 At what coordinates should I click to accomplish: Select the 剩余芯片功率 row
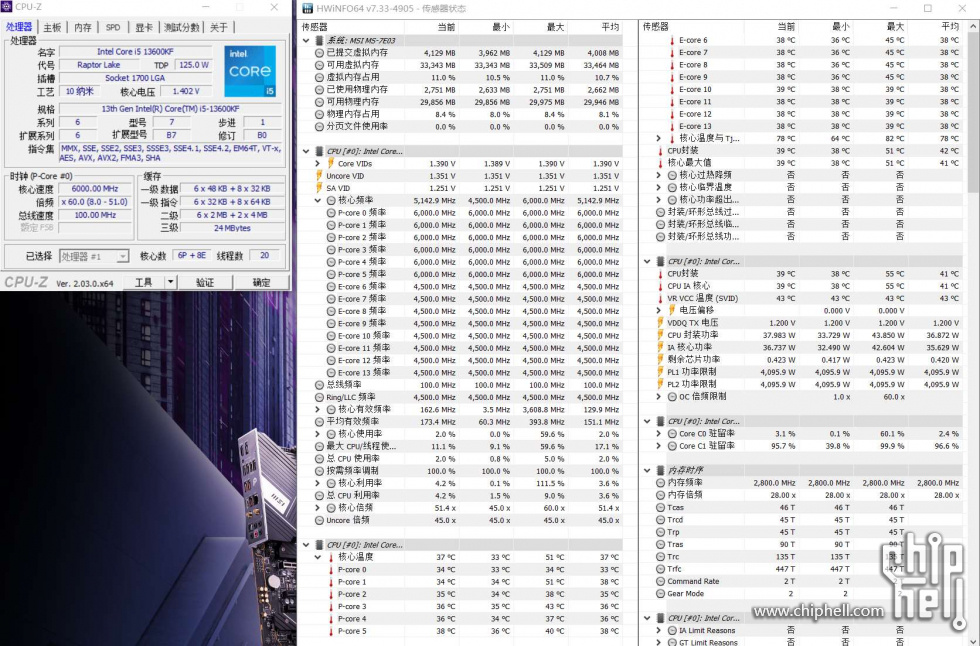click(802, 360)
